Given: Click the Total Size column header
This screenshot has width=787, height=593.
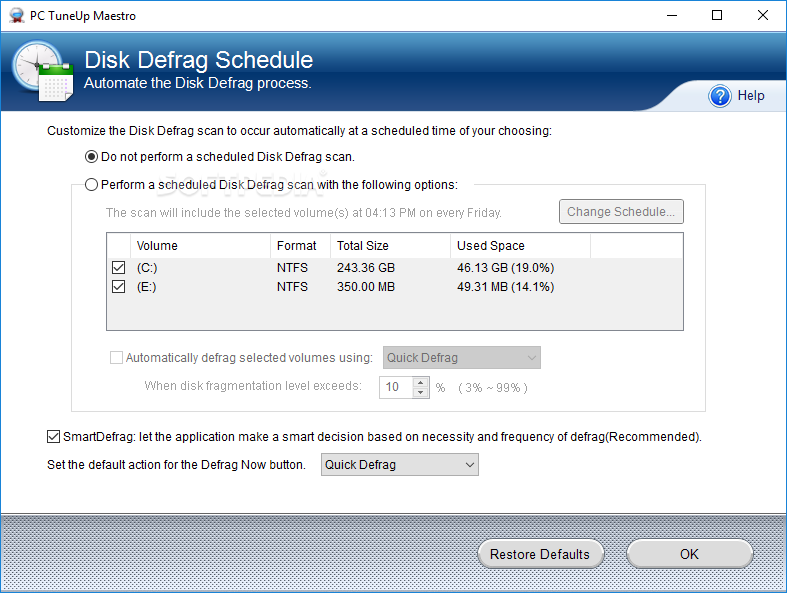Looking at the screenshot, I should coord(390,246).
